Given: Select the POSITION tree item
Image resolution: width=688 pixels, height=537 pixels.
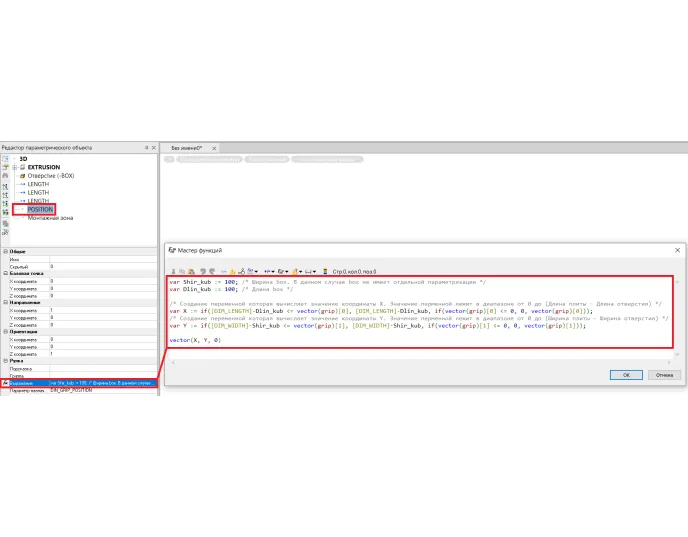Looking at the screenshot, I should point(40,209).
